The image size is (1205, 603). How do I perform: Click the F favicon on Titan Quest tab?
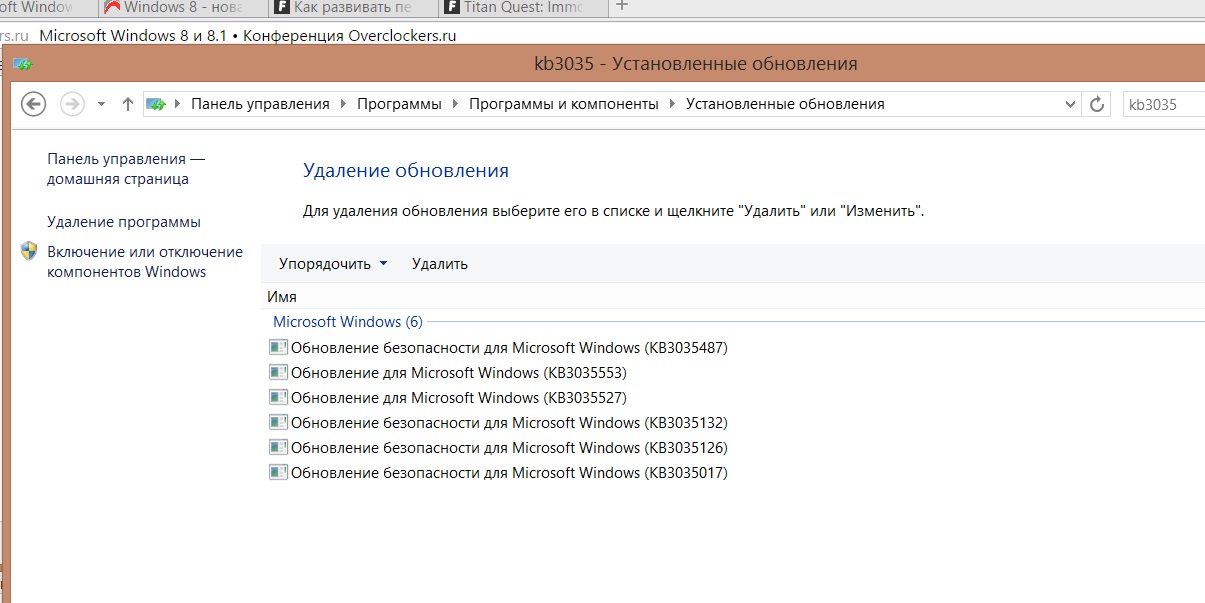453,8
